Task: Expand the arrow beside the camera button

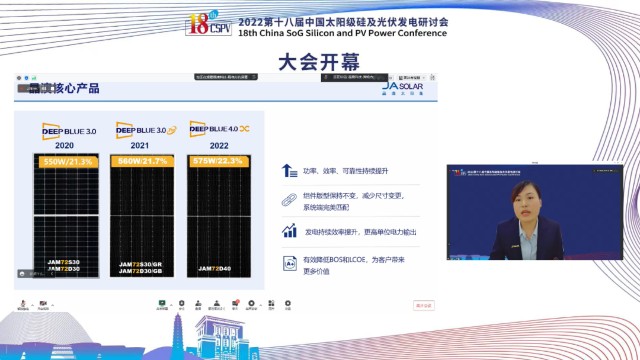Action: point(53,305)
